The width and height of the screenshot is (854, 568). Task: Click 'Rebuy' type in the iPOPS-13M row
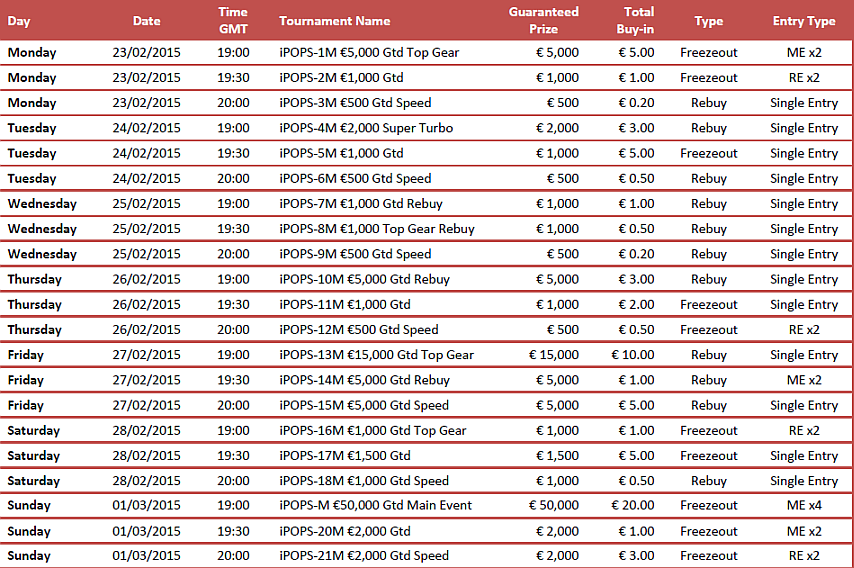[x=709, y=355]
